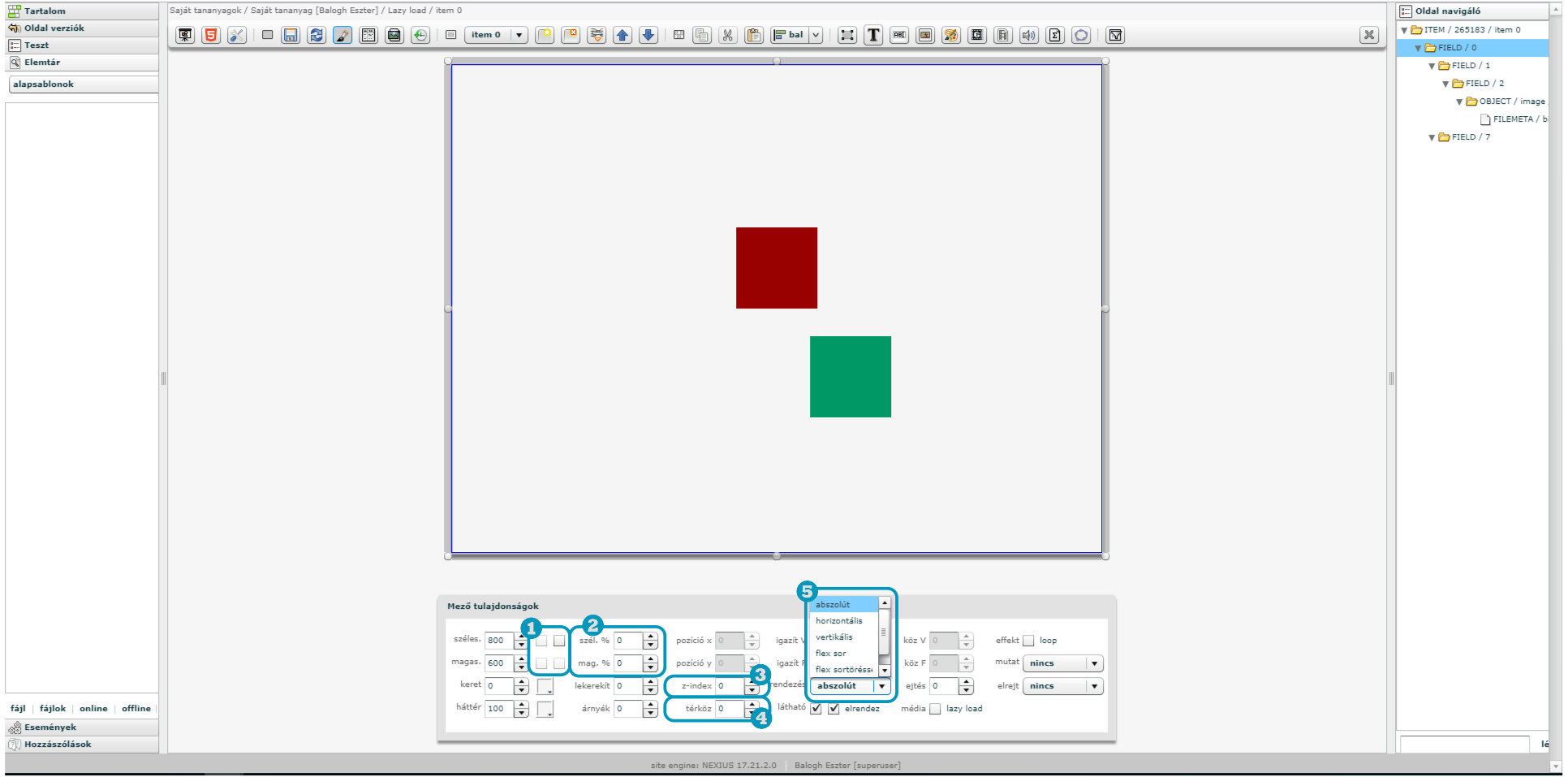Click the floppy disk save icon

click(x=291, y=35)
